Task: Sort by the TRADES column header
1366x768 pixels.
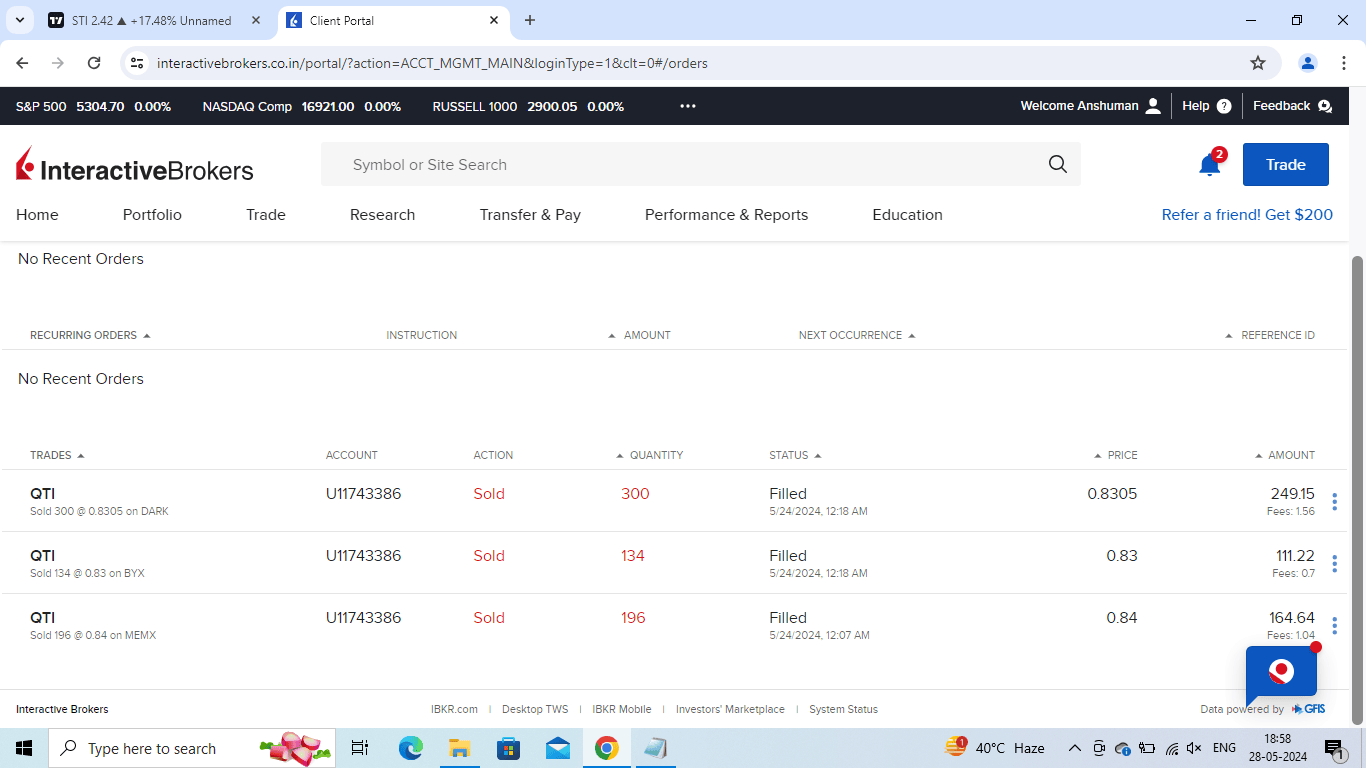Action: pyautogui.click(x=57, y=455)
